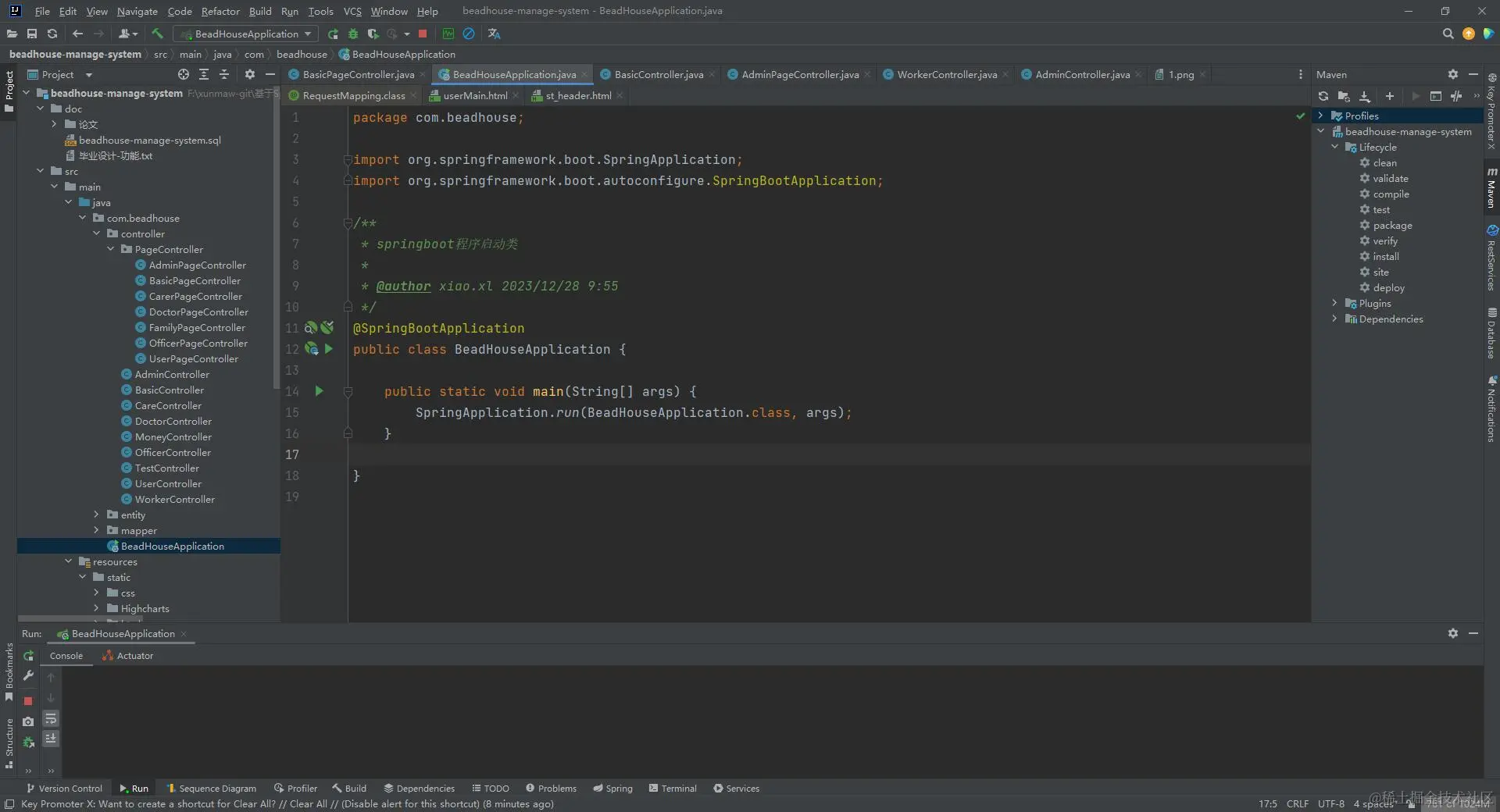Click the Select Opened File target icon

pyautogui.click(x=183, y=74)
